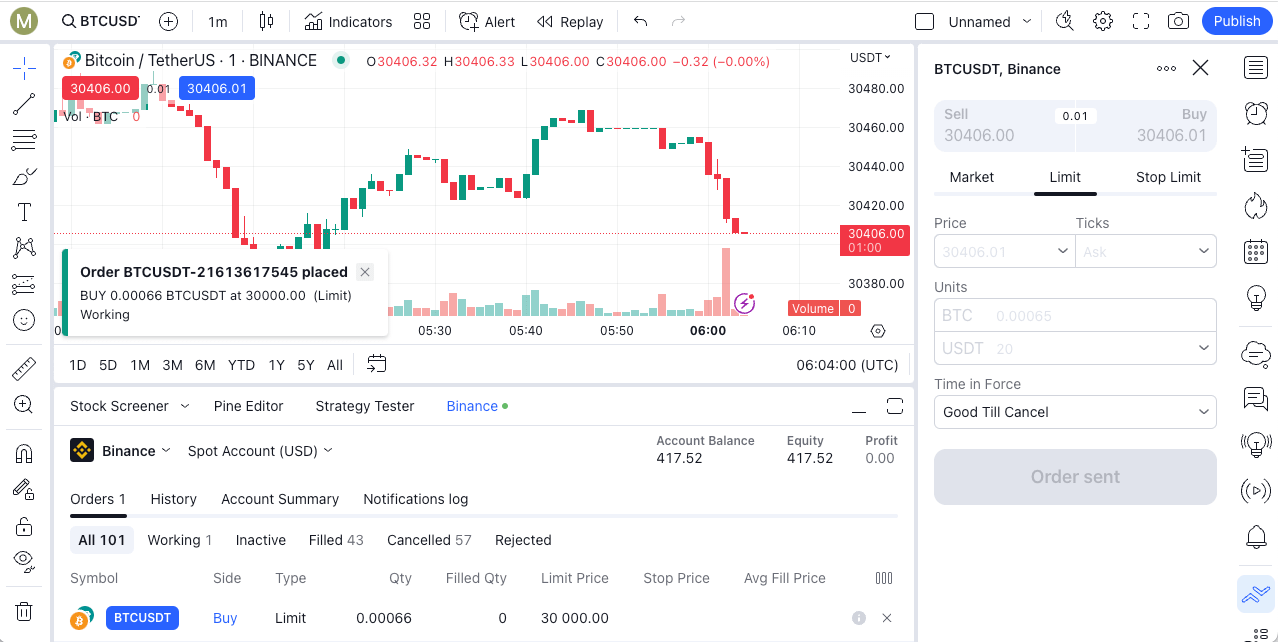
Task: Take a chart snapshot with camera icon
Action: point(1179,21)
